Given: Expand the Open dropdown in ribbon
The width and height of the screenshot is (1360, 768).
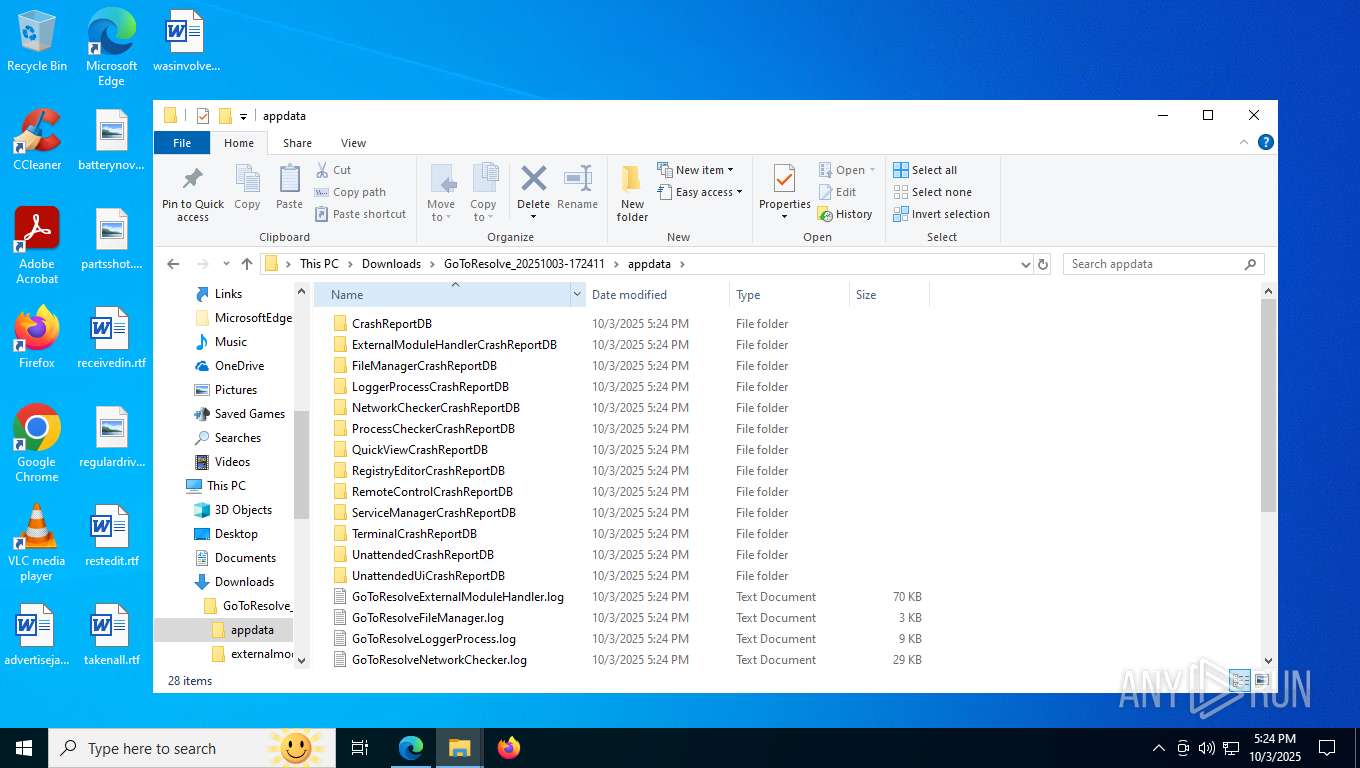Looking at the screenshot, I should click(848, 170).
